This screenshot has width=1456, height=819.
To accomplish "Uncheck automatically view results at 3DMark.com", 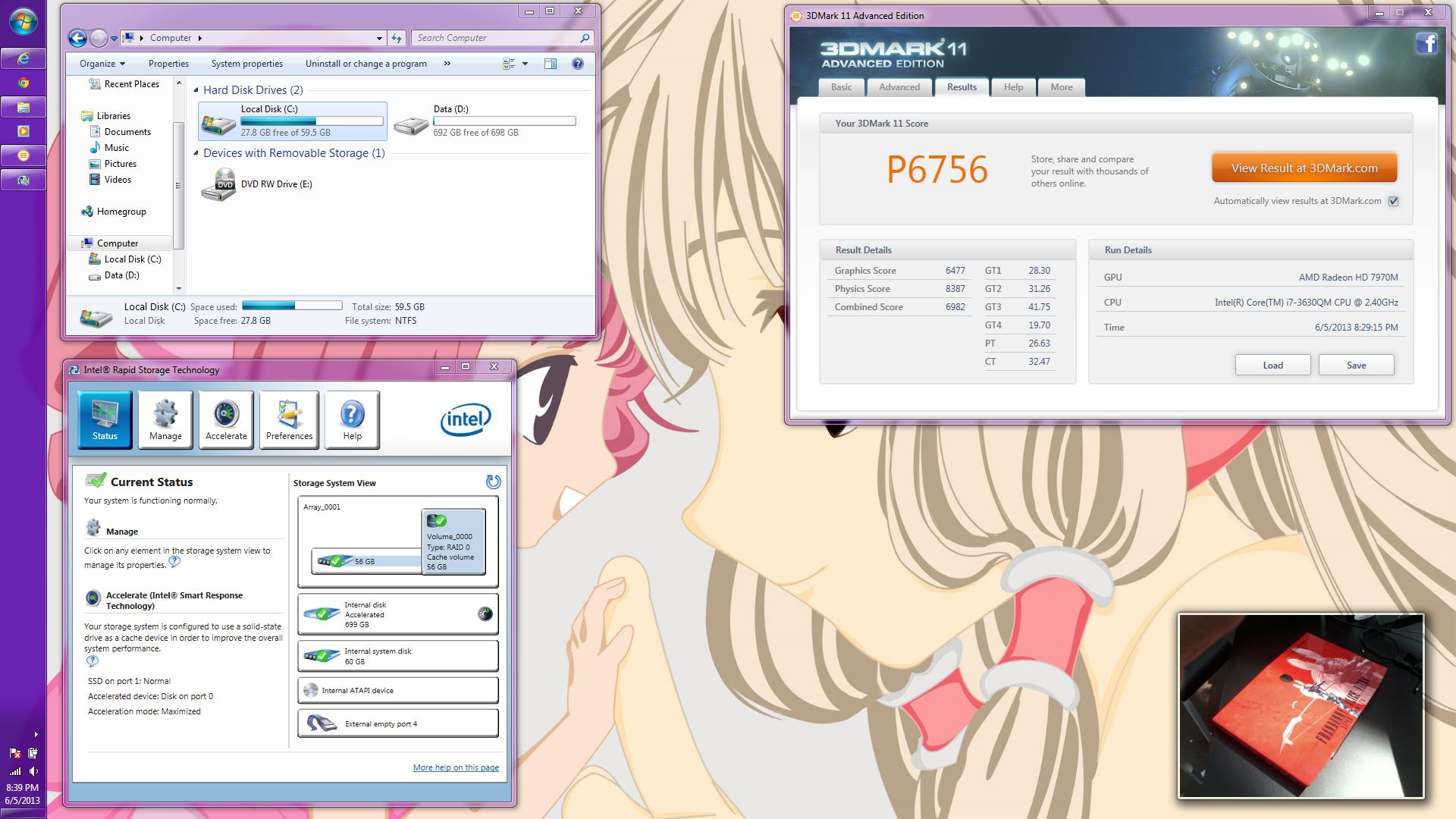I will 1393,201.
